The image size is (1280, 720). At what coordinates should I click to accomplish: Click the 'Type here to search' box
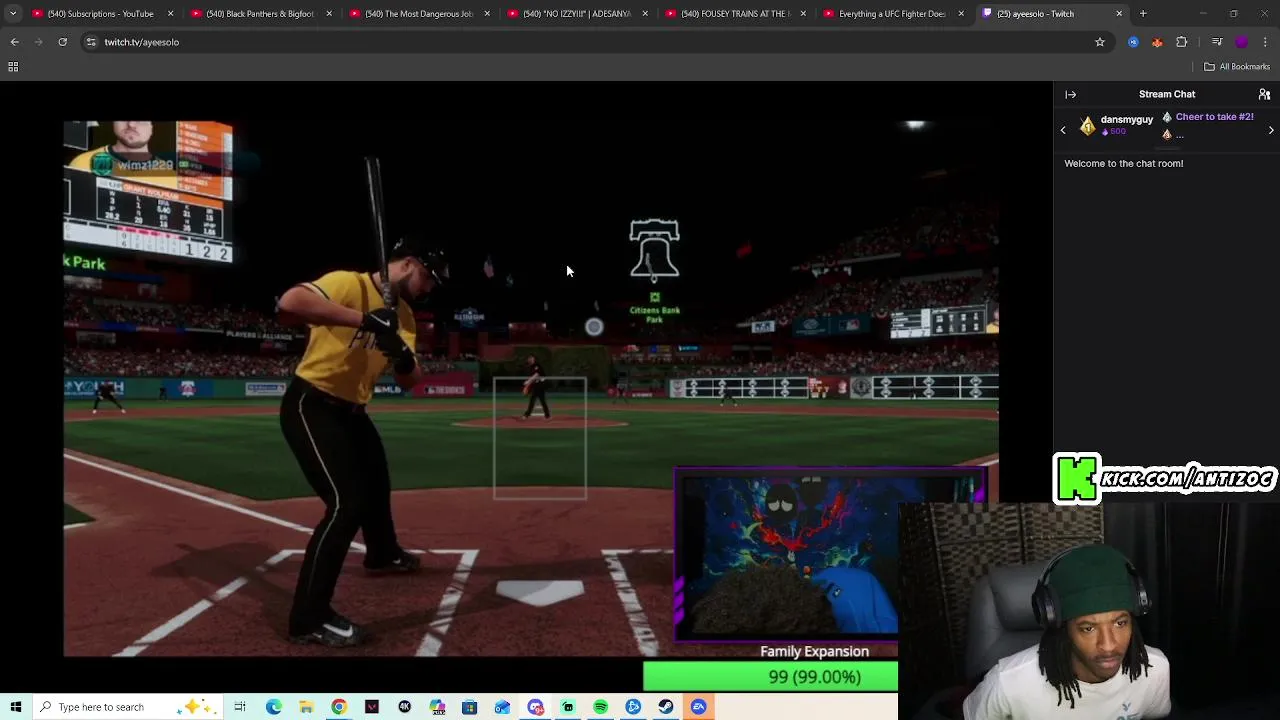[x=127, y=707]
